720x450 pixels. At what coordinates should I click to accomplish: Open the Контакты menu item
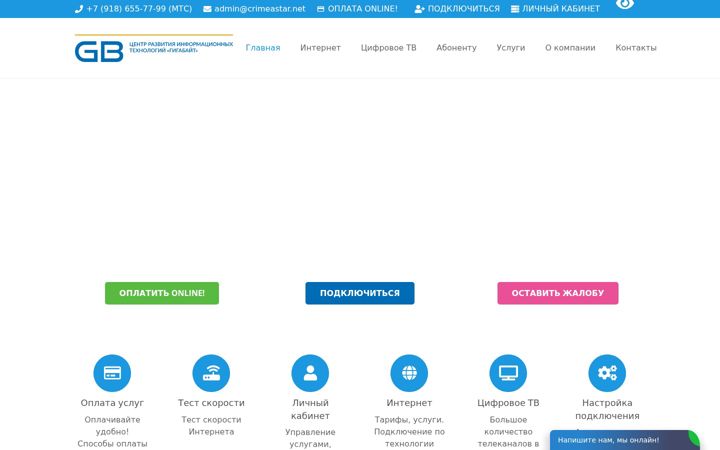pyautogui.click(x=636, y=48)
